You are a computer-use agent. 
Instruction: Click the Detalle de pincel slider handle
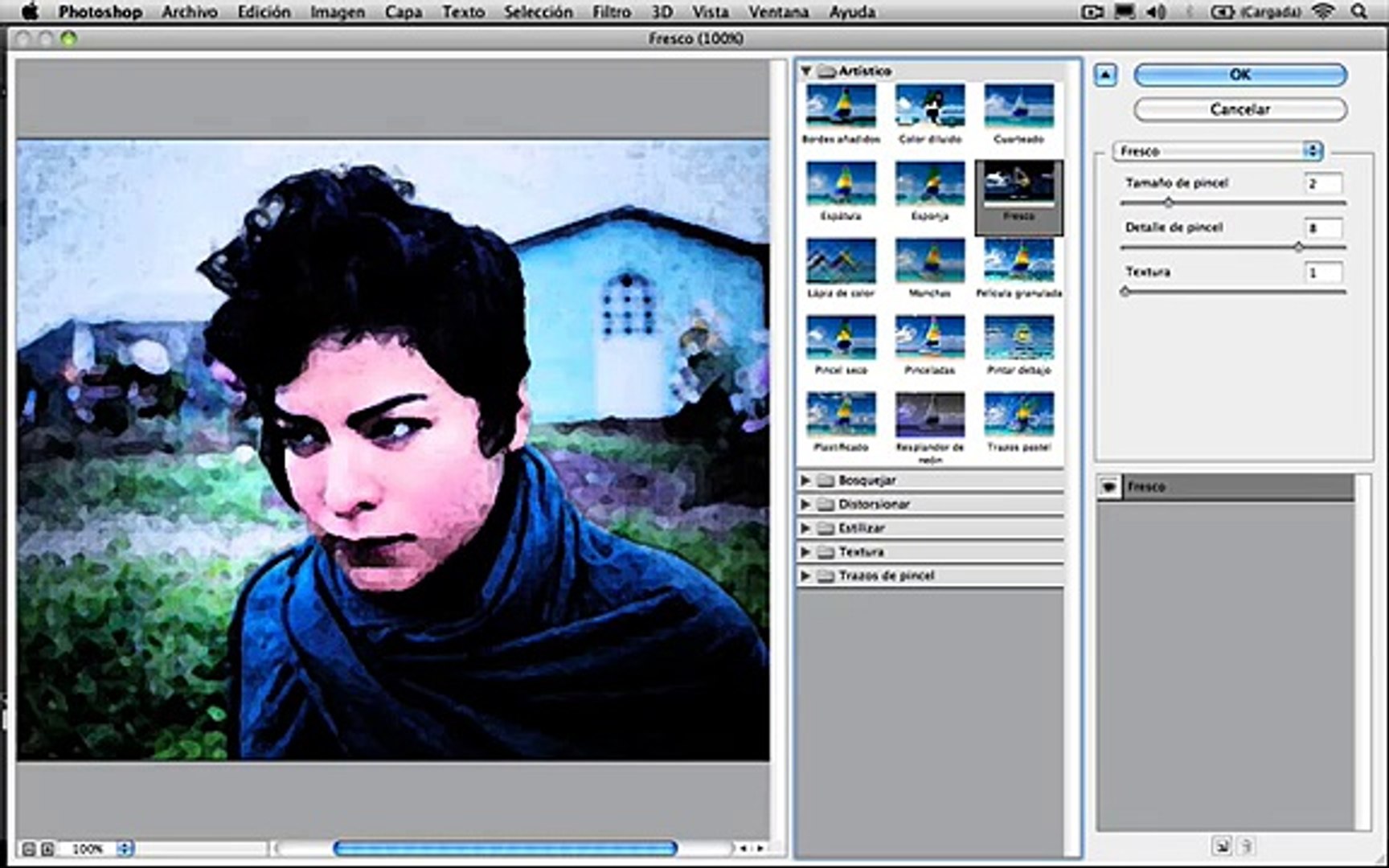coord(1298,248)
